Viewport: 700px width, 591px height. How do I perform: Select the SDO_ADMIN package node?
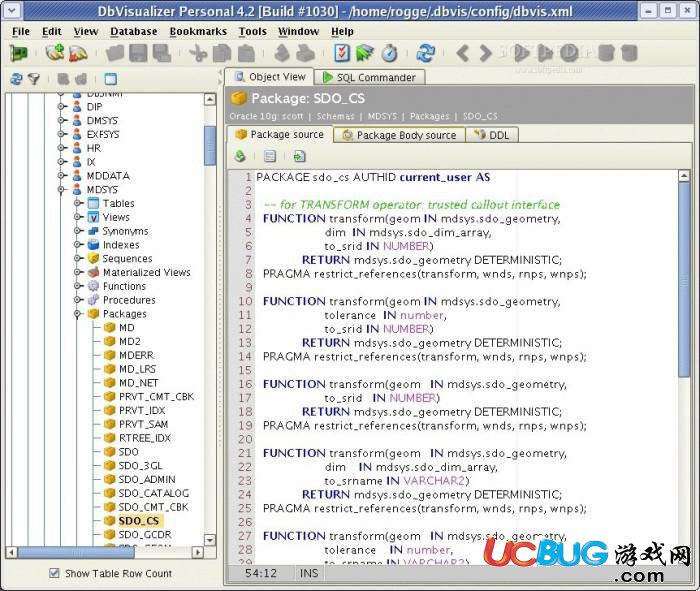click(147, 479)
